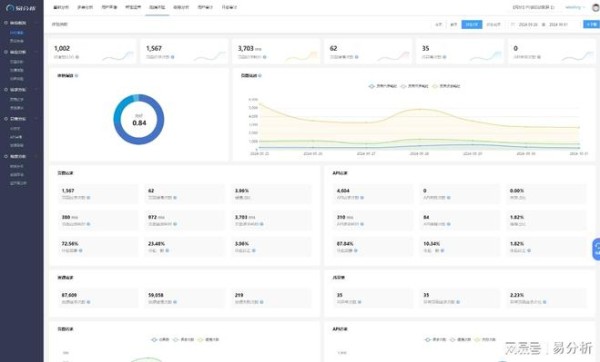The width and height of the screenshot is (600, 362).
Task: Click the info icon under the 1,567 top card
Action: pyautogui.click(x=173, y=57)
